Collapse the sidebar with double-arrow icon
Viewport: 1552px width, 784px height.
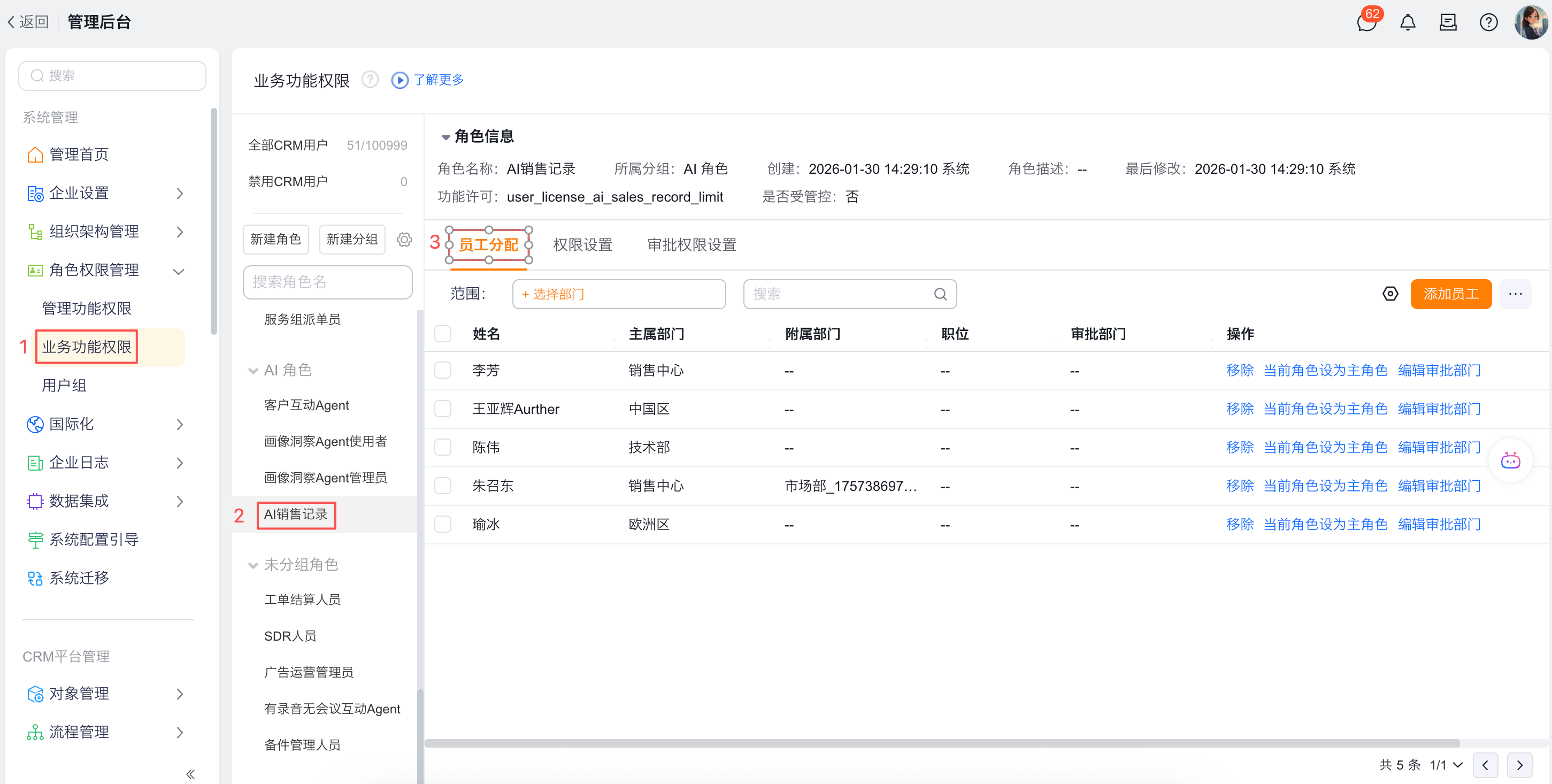[x=190, y=774]
